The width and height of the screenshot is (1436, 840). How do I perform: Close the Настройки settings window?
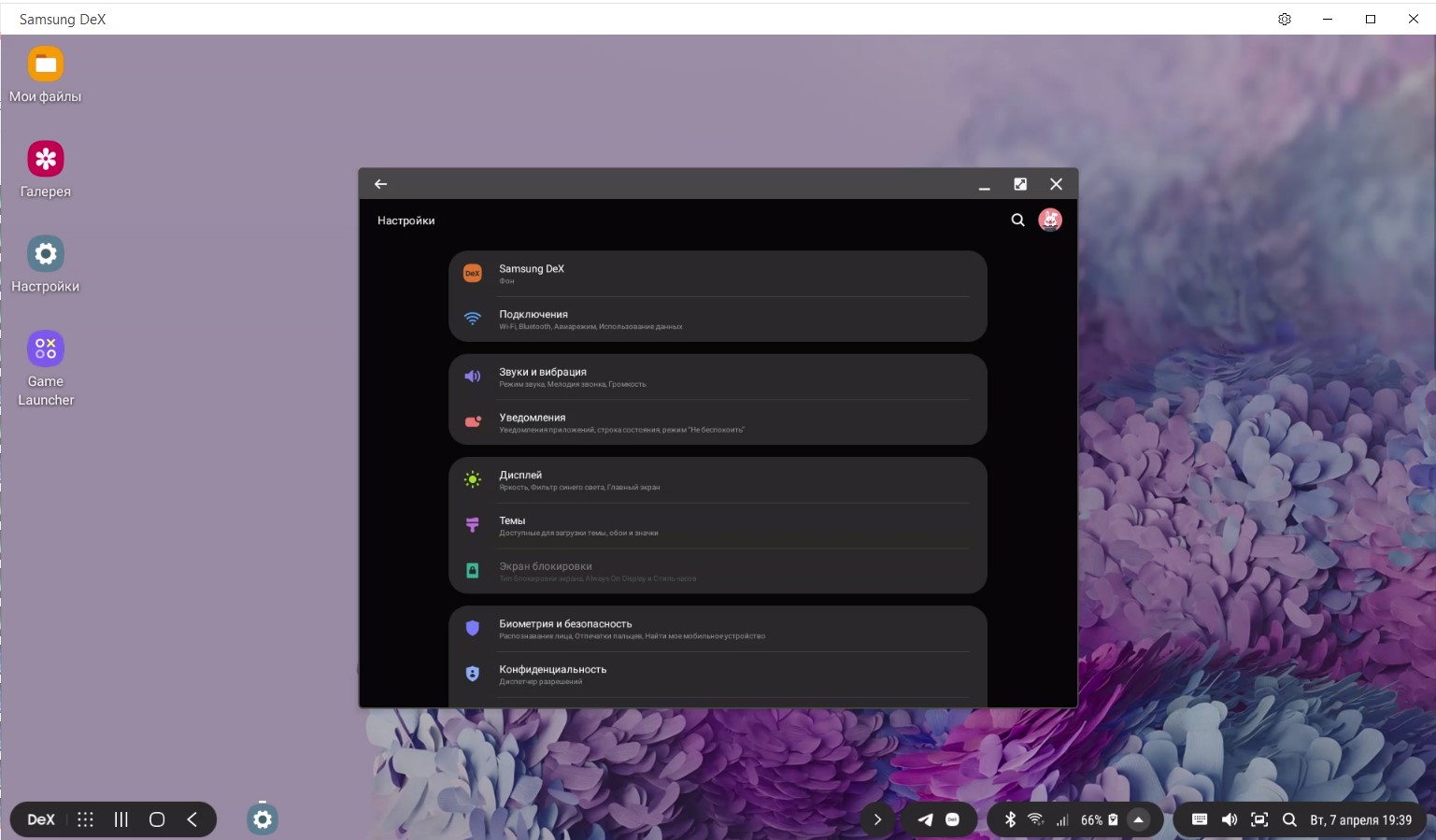1056,184
